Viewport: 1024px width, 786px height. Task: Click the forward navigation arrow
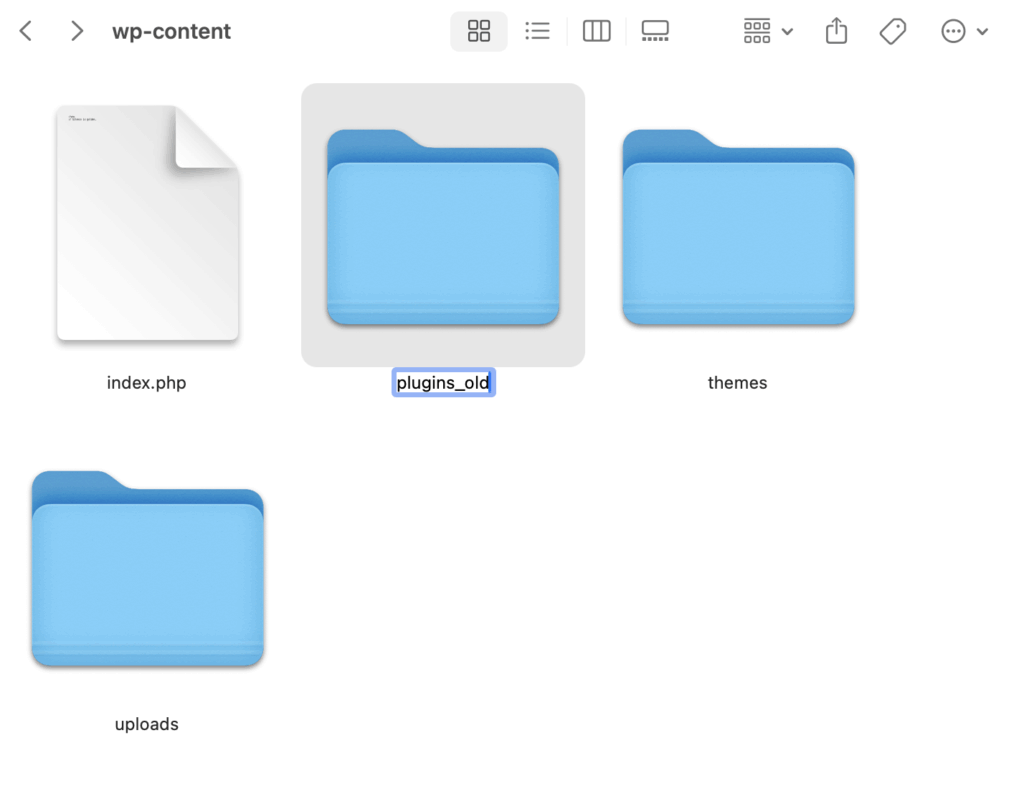[x=77, y=31]
